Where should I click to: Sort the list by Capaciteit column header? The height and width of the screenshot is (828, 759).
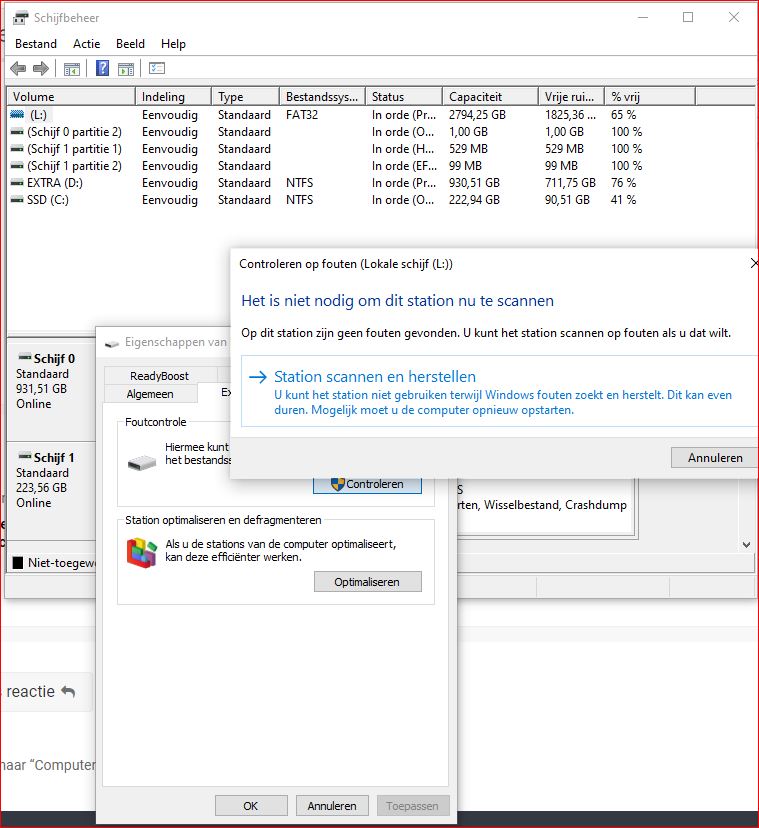pos(475,97)
